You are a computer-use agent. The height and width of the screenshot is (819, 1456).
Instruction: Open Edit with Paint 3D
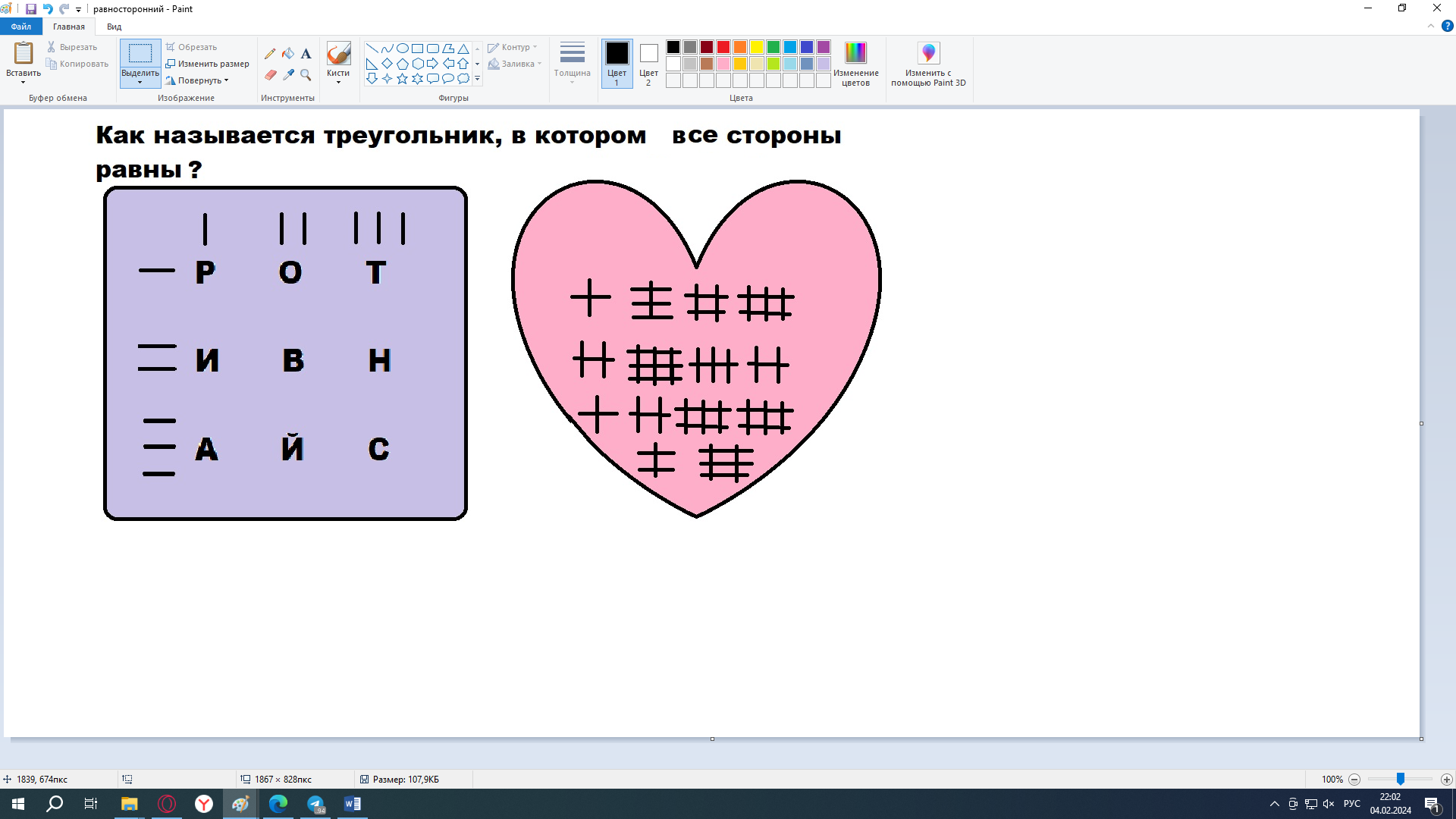[x=928, y=64]
